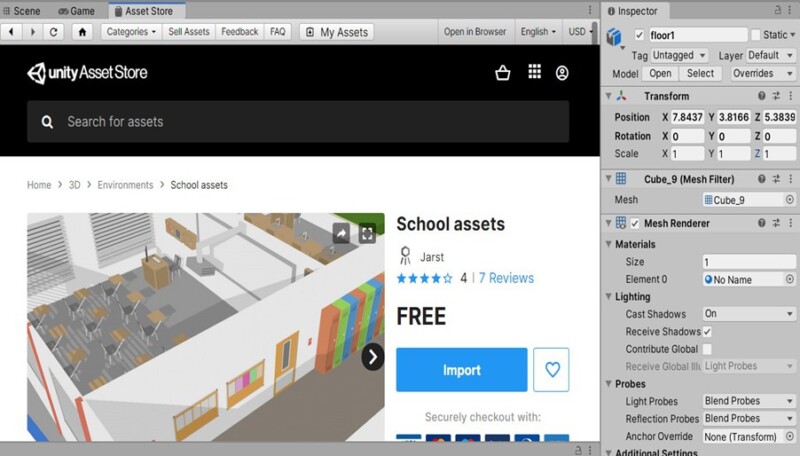The image size is (800, 456).
Task: Open Mesh Filter help icon
Action: click(x=761, y=179)
